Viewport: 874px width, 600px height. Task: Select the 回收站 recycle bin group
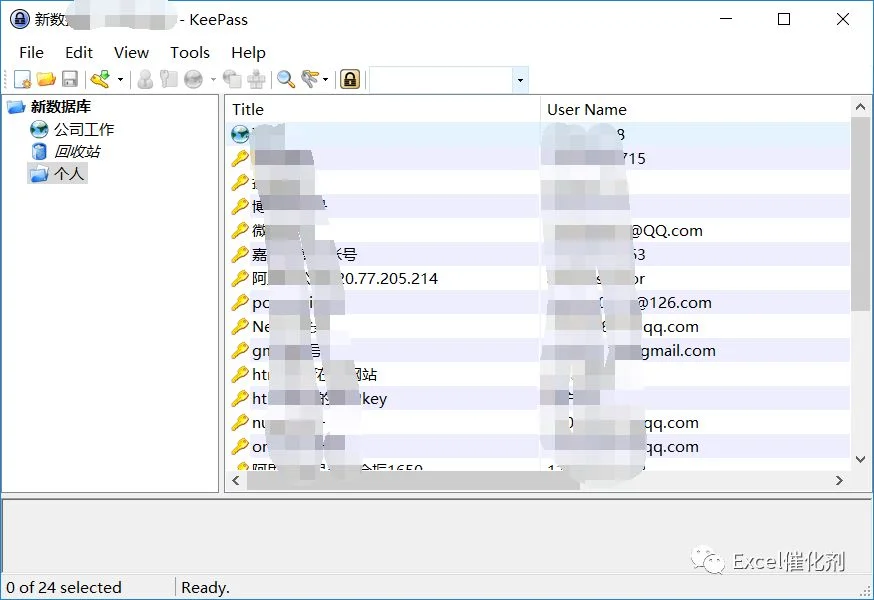pyautogui.click(x=77, y=151)
